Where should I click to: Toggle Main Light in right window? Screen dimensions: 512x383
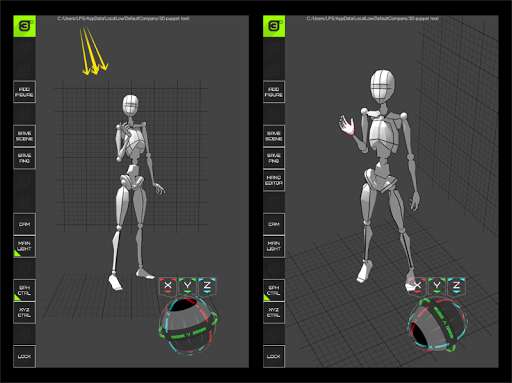pos(274,246)
